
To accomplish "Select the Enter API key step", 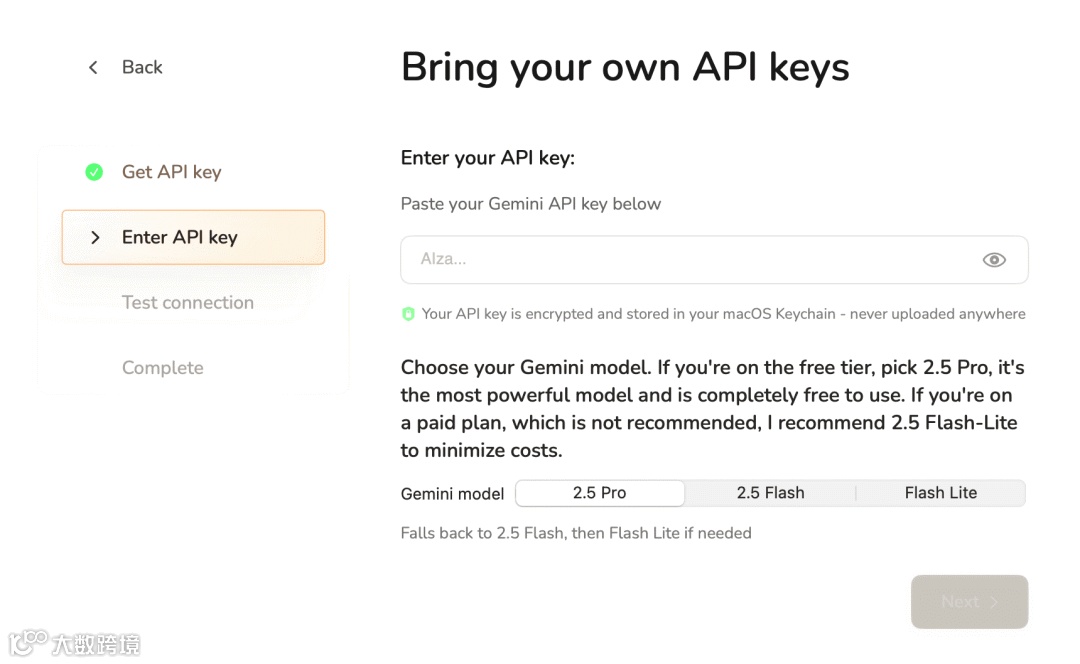I will coord(180,237).
